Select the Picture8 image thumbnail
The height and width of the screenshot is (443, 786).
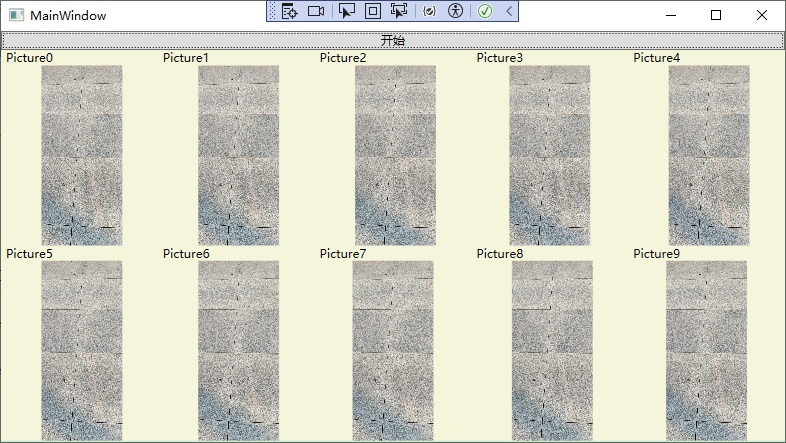pos(552,351)
